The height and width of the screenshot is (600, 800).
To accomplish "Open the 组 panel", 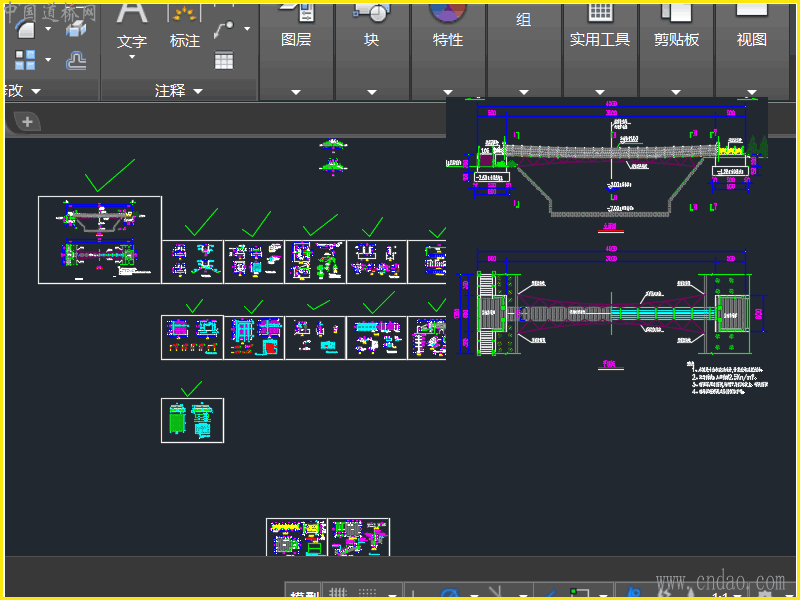I will tap(523, 51).
